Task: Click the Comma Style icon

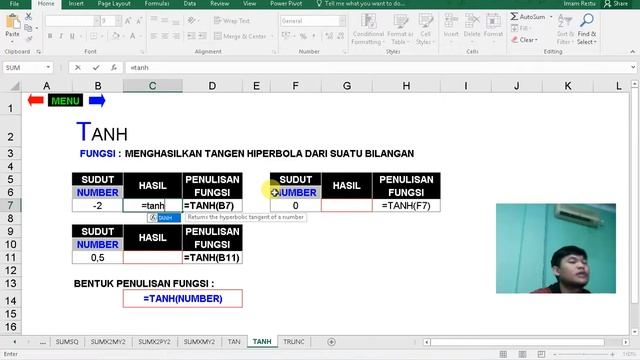Action: pos(314,36)
